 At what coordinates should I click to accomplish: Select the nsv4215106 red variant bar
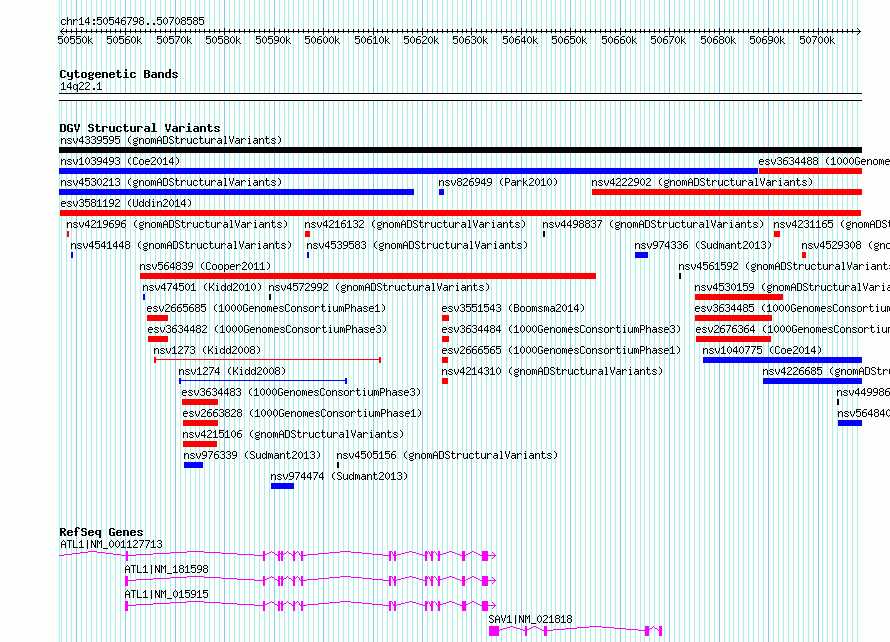tap(200, 444)
